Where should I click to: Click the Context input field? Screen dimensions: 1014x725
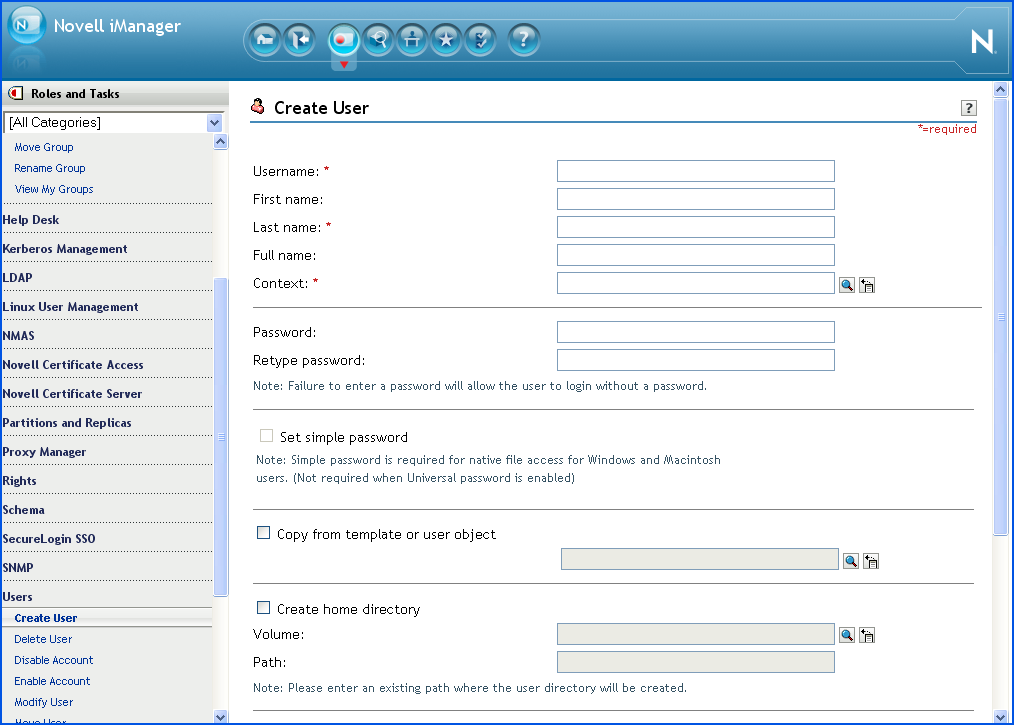coord(696,283)
